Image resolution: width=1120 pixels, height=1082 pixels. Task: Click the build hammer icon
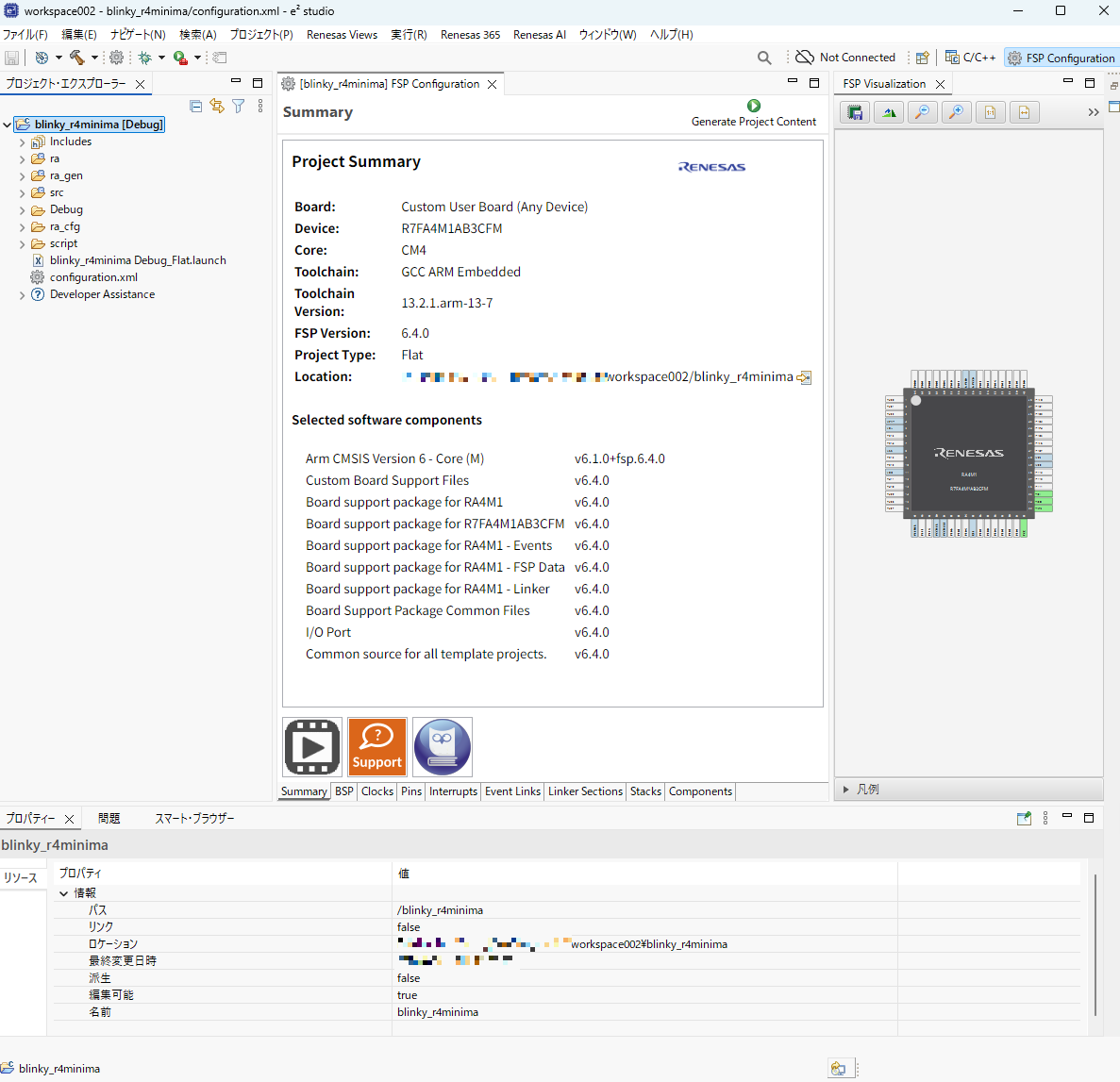pyautogui.click(x=77, y=58)
